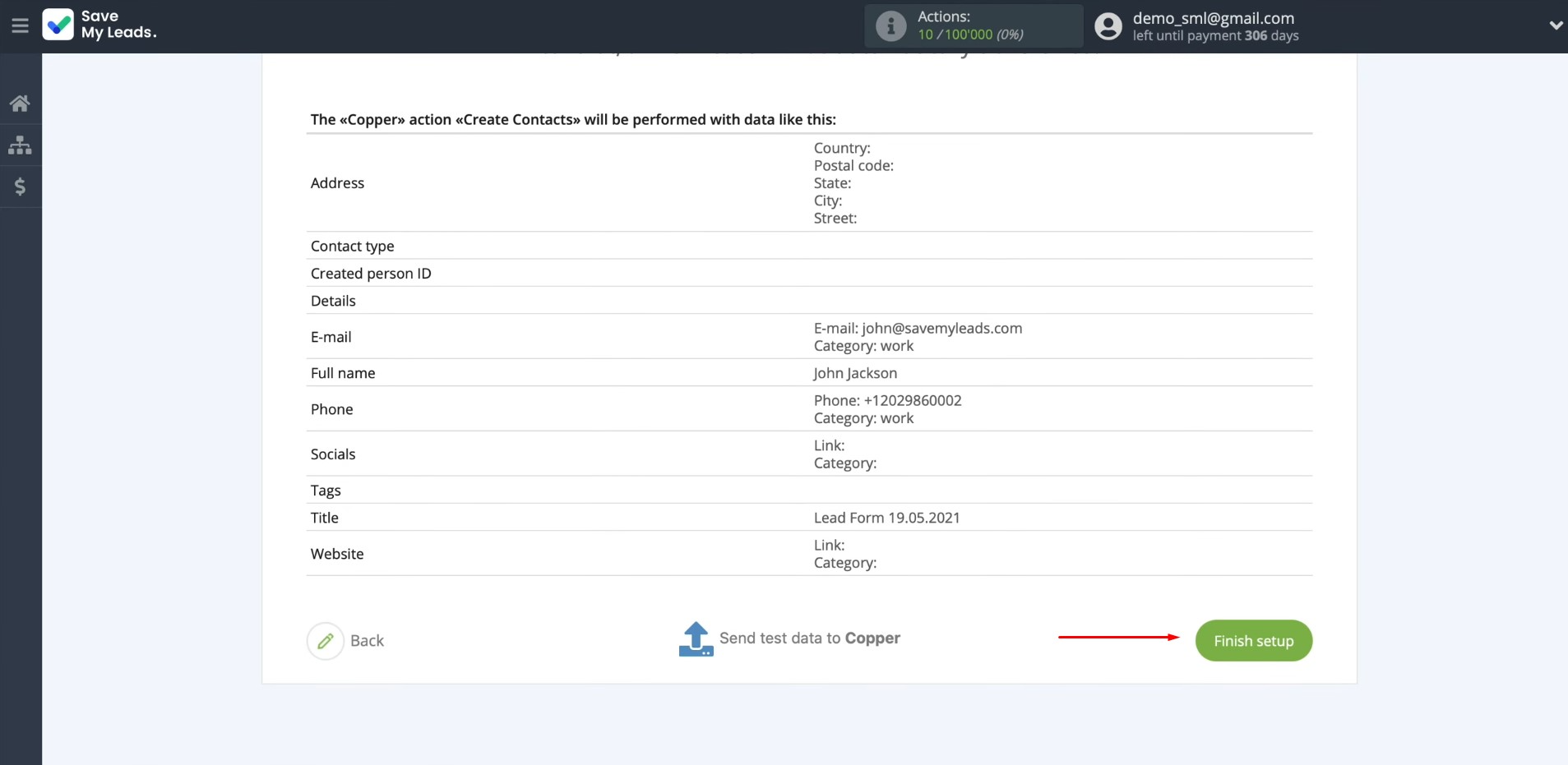Click the Actions counter 10 / 100'000

click(970, 35)
